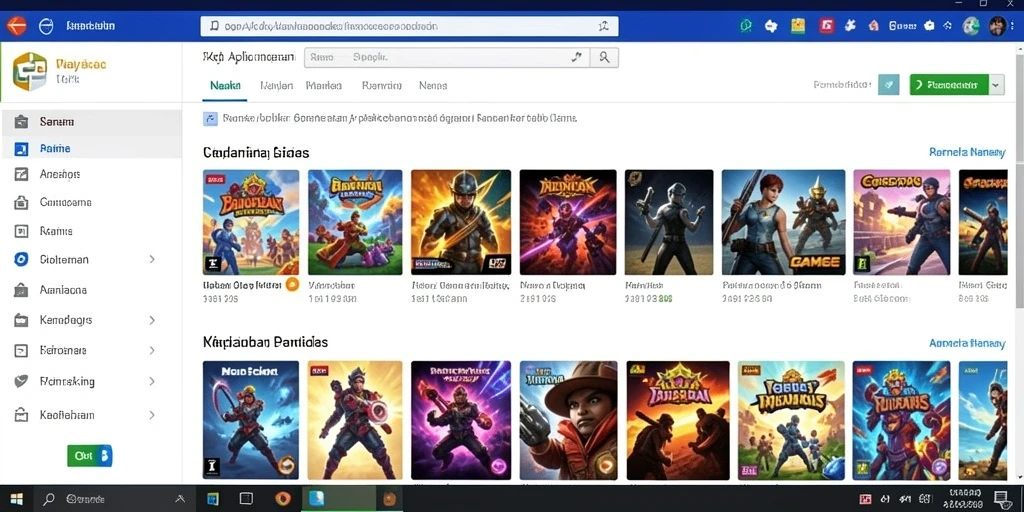Click the notification icon at the taskbar's right end
Viewport: 1024px width, 512px height.
tap(1000, 499)
